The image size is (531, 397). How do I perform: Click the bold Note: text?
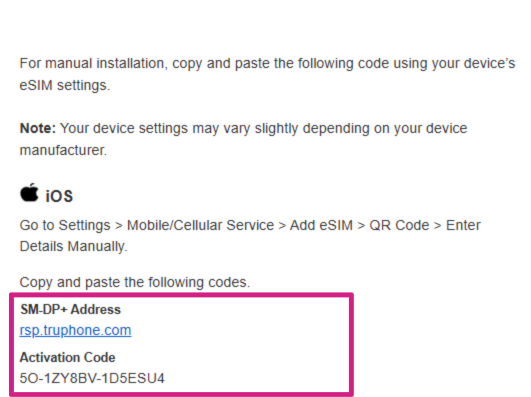point(38,128)
